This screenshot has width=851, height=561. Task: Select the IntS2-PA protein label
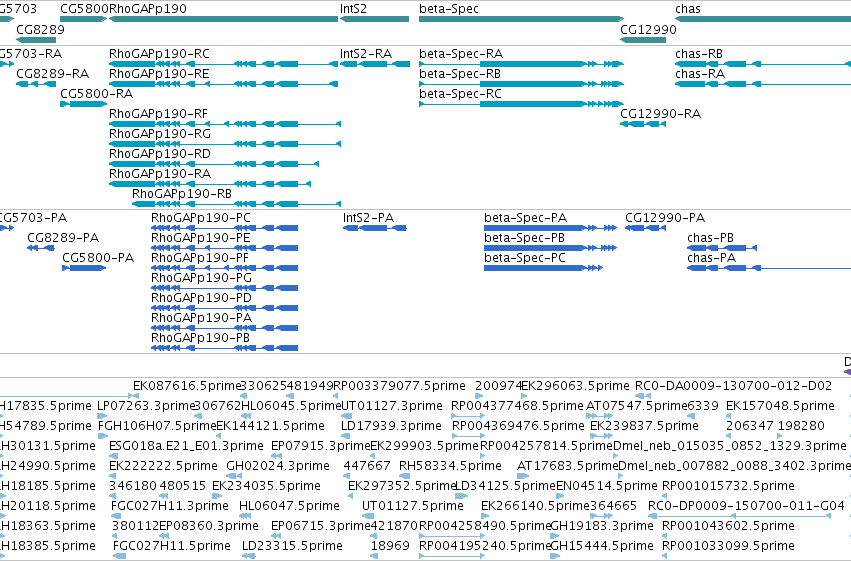369,218
